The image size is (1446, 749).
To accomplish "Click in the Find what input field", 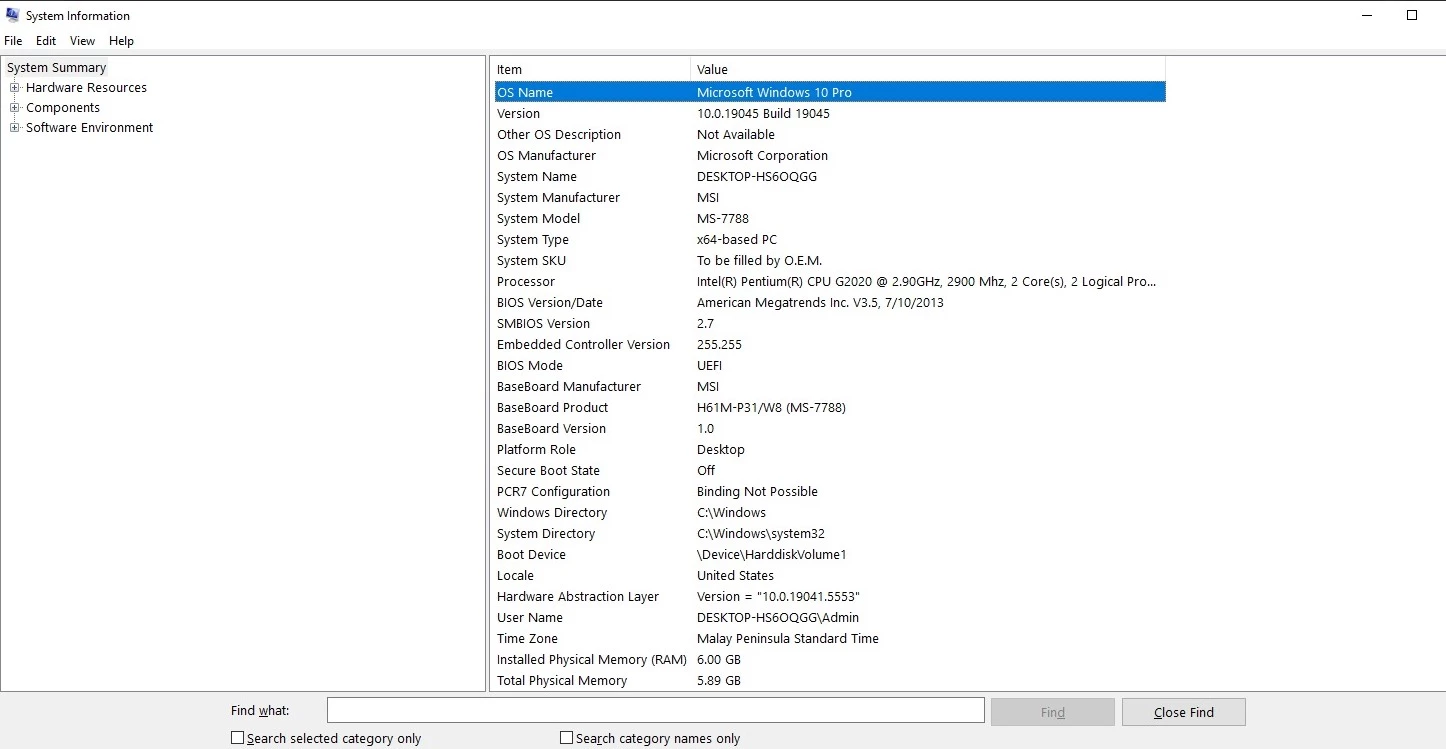I will tap(656, 711).
